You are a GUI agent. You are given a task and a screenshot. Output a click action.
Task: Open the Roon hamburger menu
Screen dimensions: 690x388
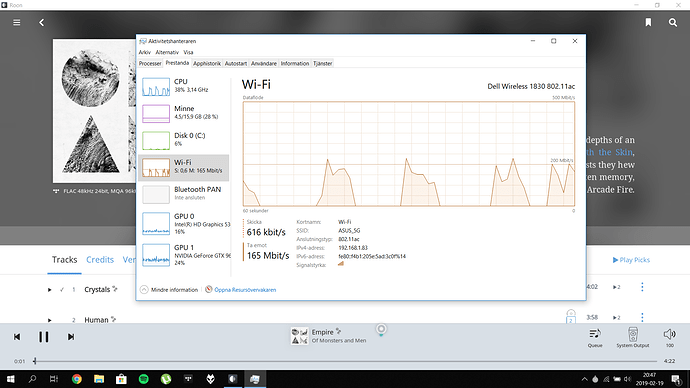(x=17, y=22)
